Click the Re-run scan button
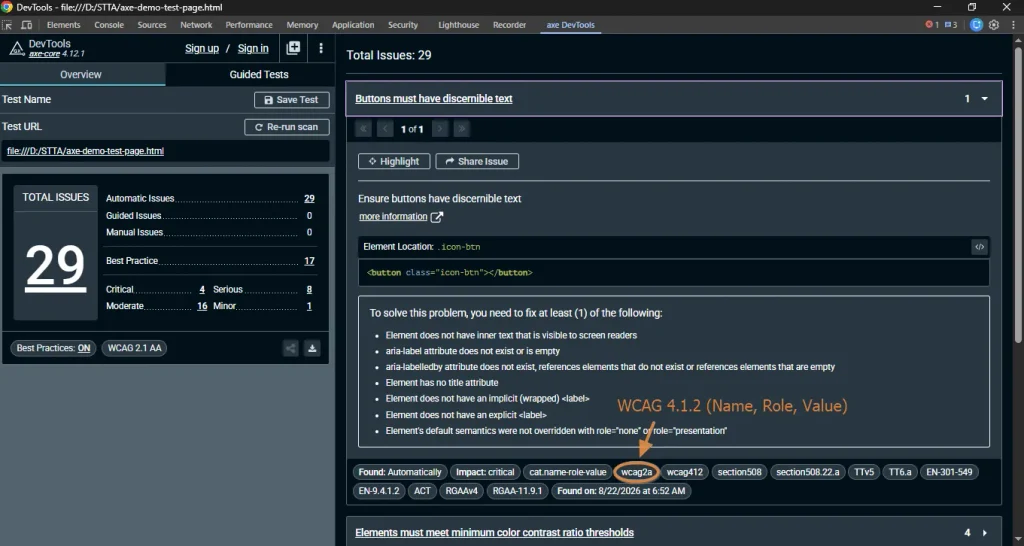The height and width of the screenshot is (546, 1024). click(x=287, y=127)
